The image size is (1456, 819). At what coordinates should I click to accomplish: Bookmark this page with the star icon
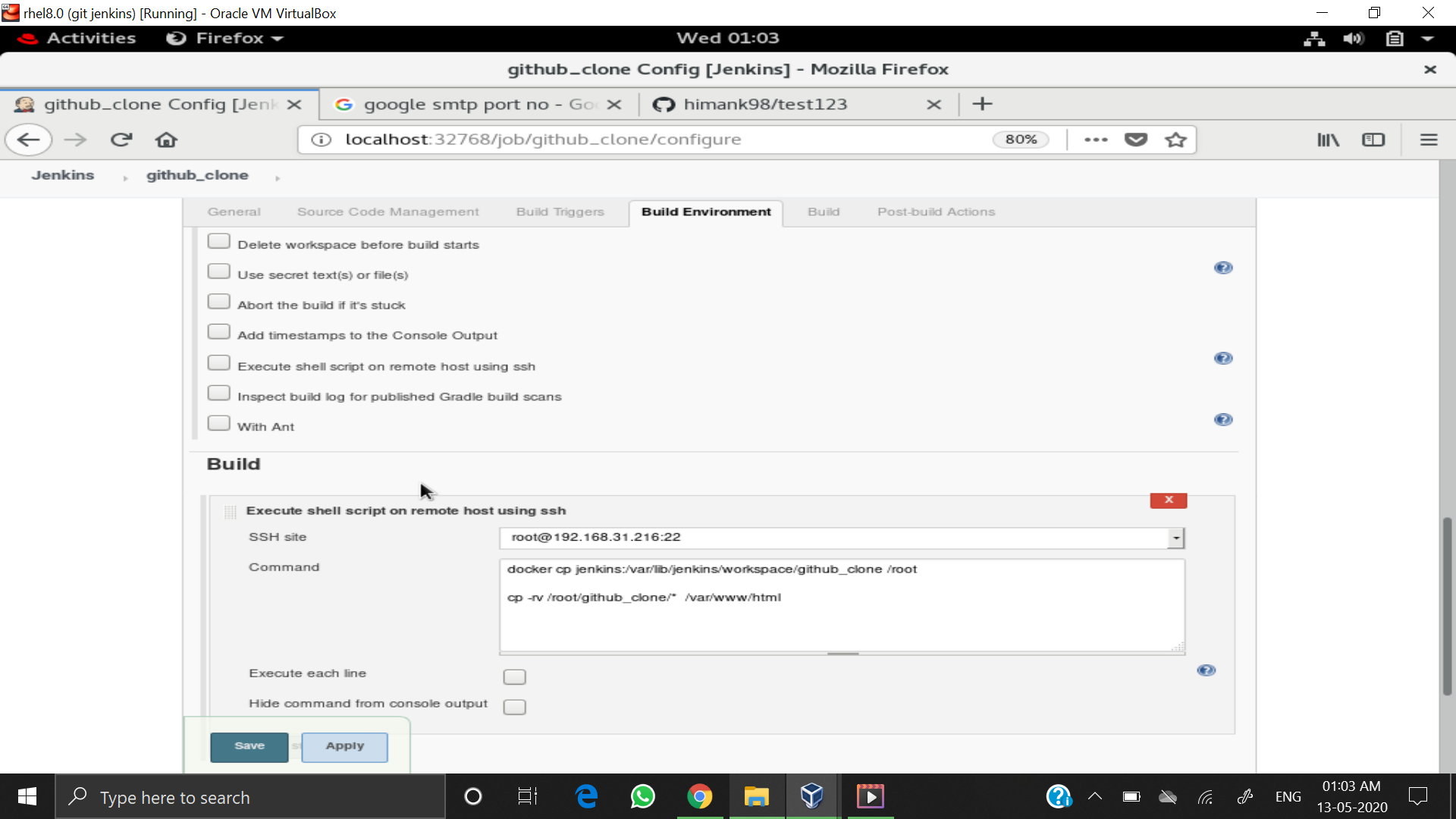[x=1175, y=140]
